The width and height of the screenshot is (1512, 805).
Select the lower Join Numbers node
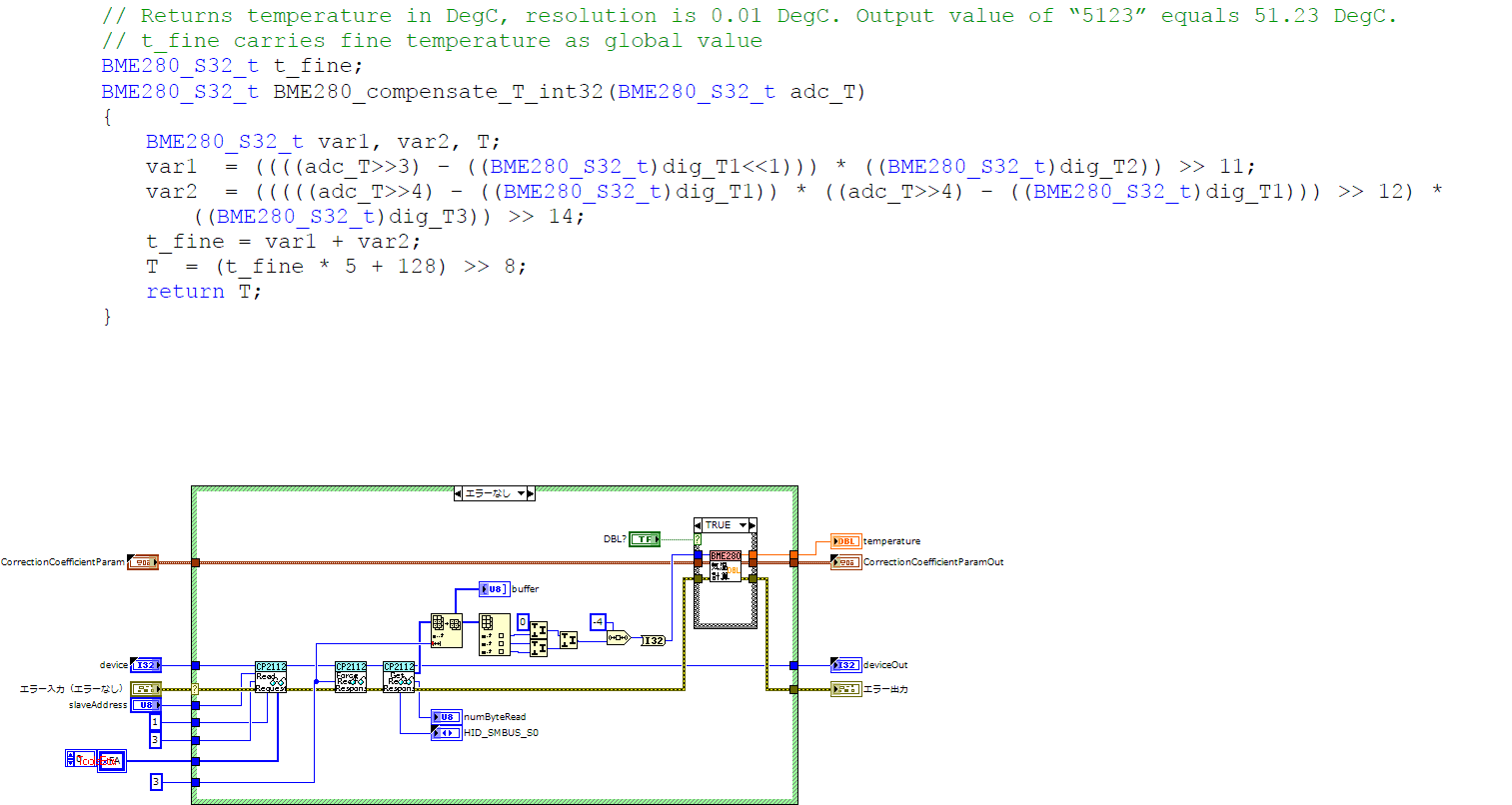click(x=539, y=647)
